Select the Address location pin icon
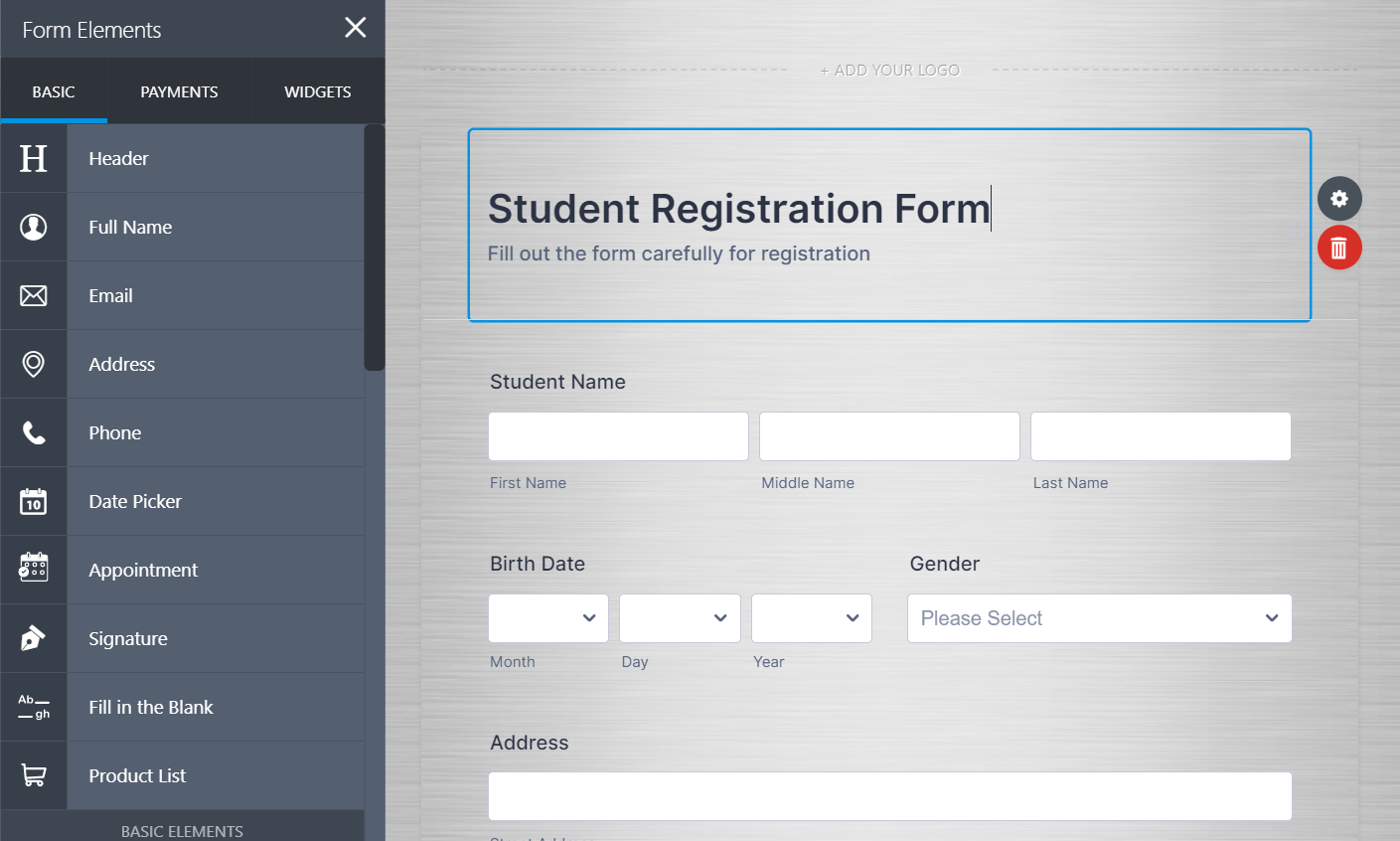The image size is (1400, 841). [34, 364]
